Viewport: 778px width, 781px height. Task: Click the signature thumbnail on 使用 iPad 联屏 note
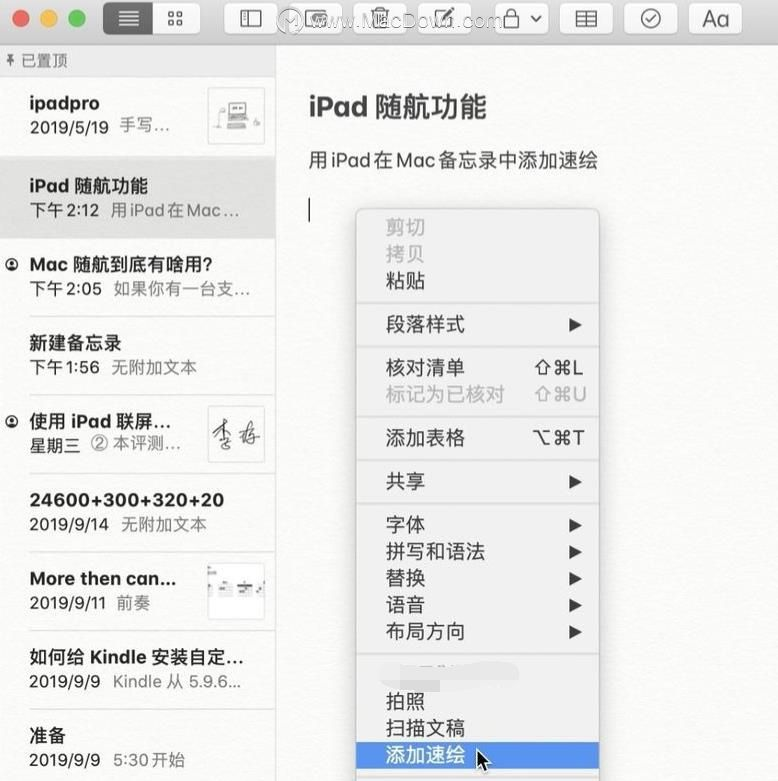point(236,434)
